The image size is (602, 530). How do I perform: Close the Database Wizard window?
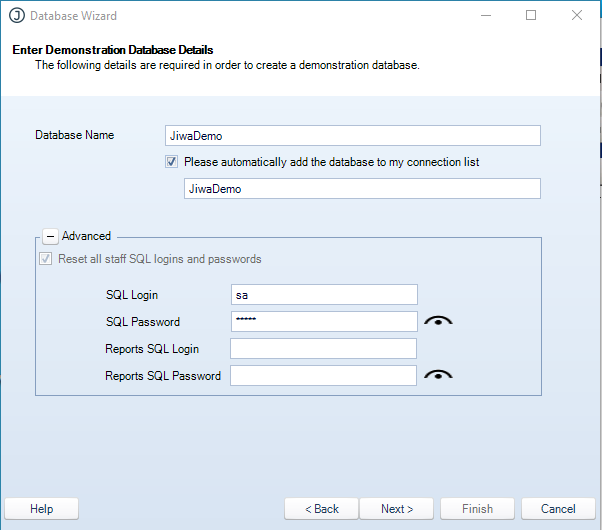click(577, 16)
